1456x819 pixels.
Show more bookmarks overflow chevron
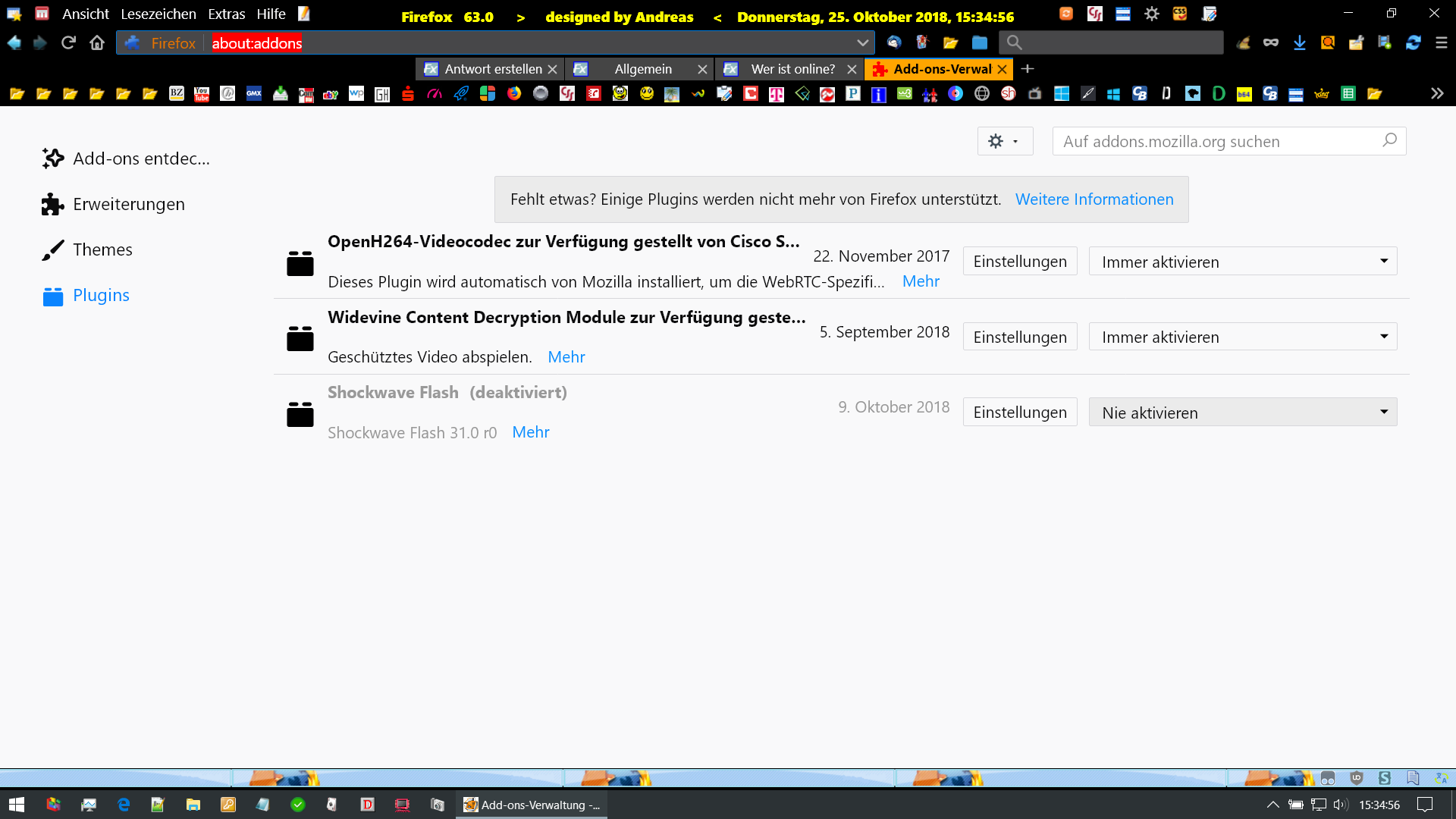point(1436,94)
